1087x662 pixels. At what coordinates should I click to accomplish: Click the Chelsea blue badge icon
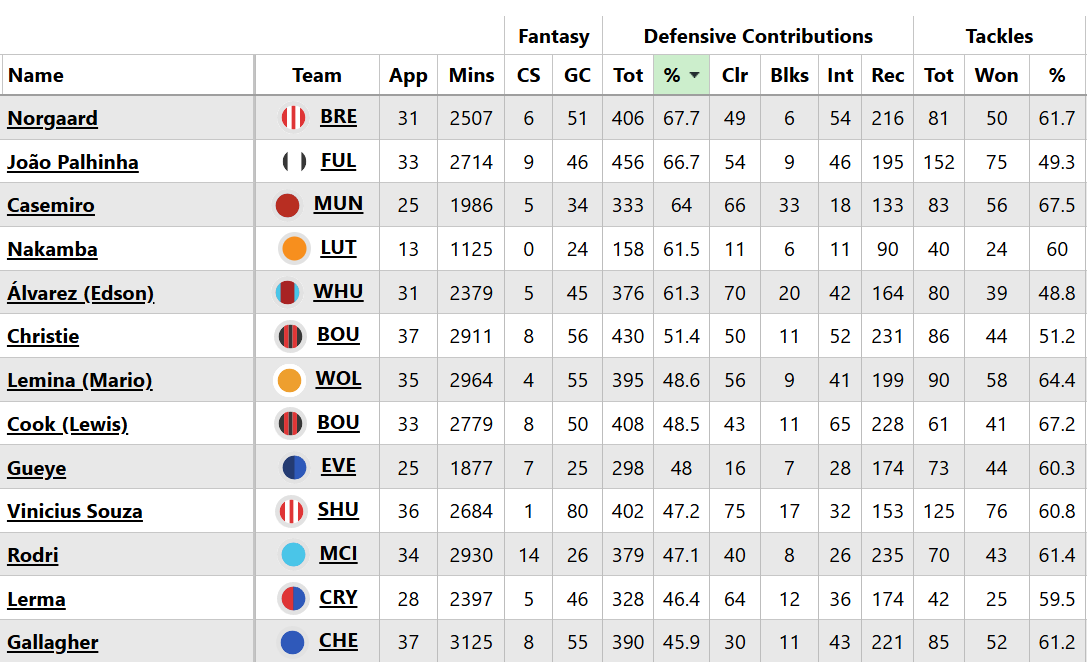click(292, 642)
